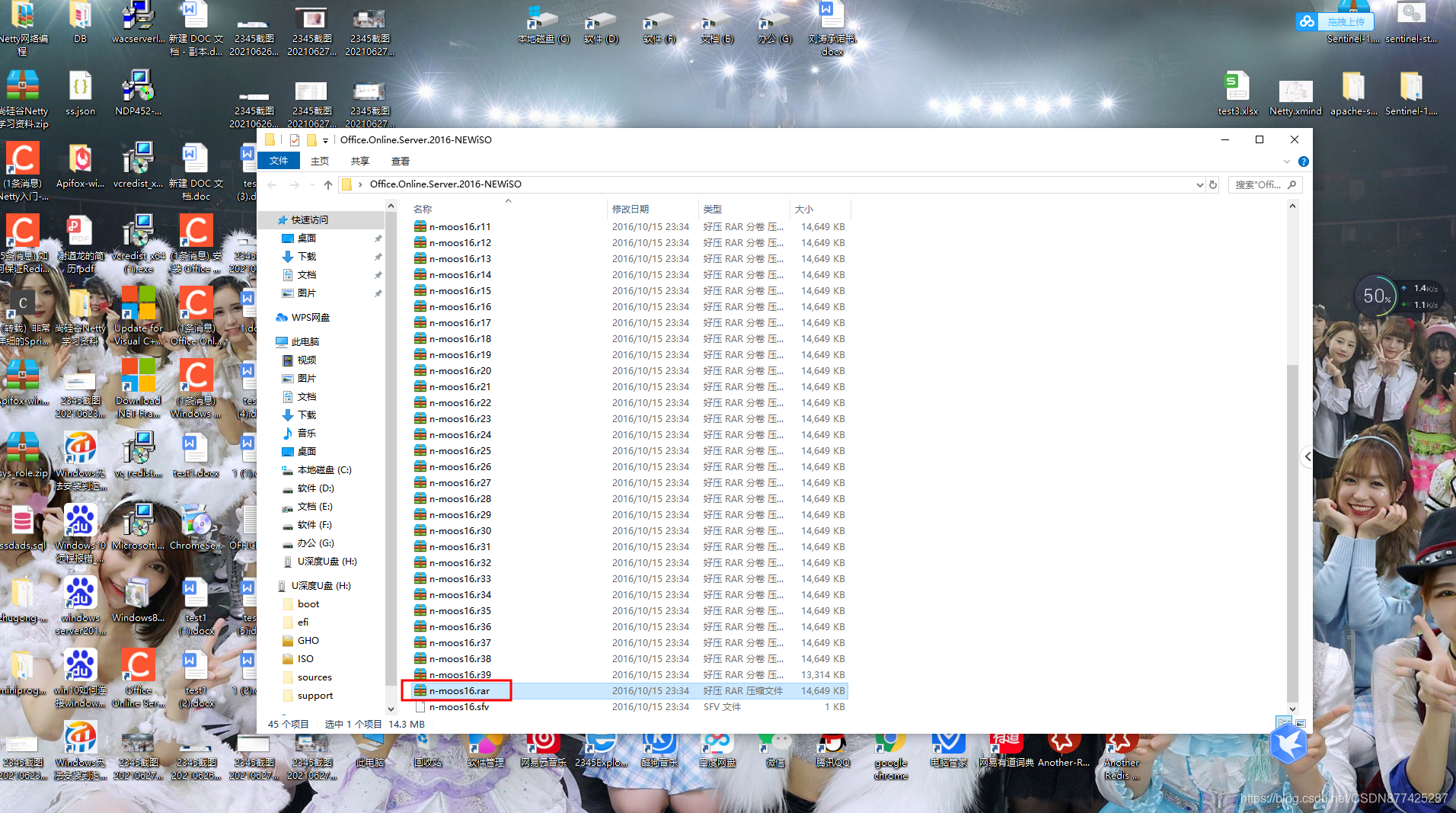Open 软件 (D:) drive in navigation pane
1456x813 pixels.
[315, 488]
